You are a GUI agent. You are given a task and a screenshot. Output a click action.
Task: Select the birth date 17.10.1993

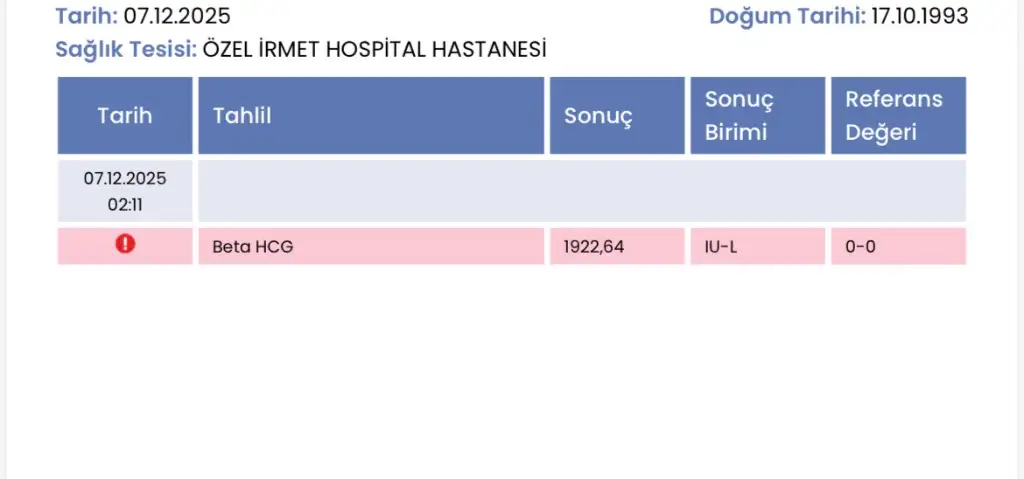pyautogui.click(x=920, y=15)
